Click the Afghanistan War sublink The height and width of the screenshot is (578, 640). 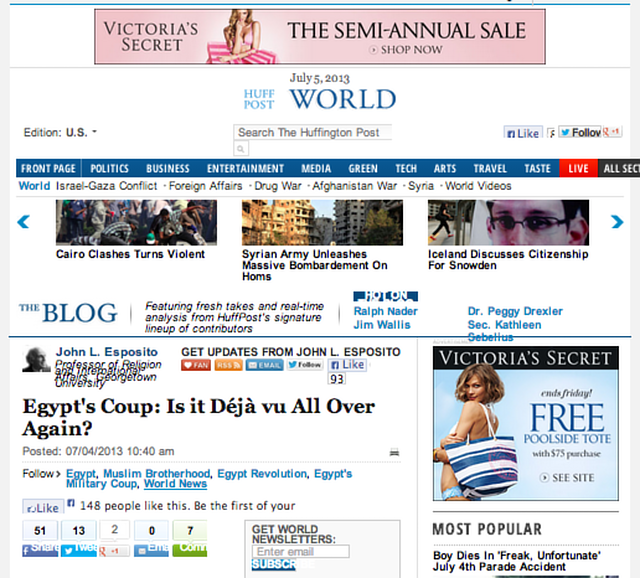coord(354,186)
